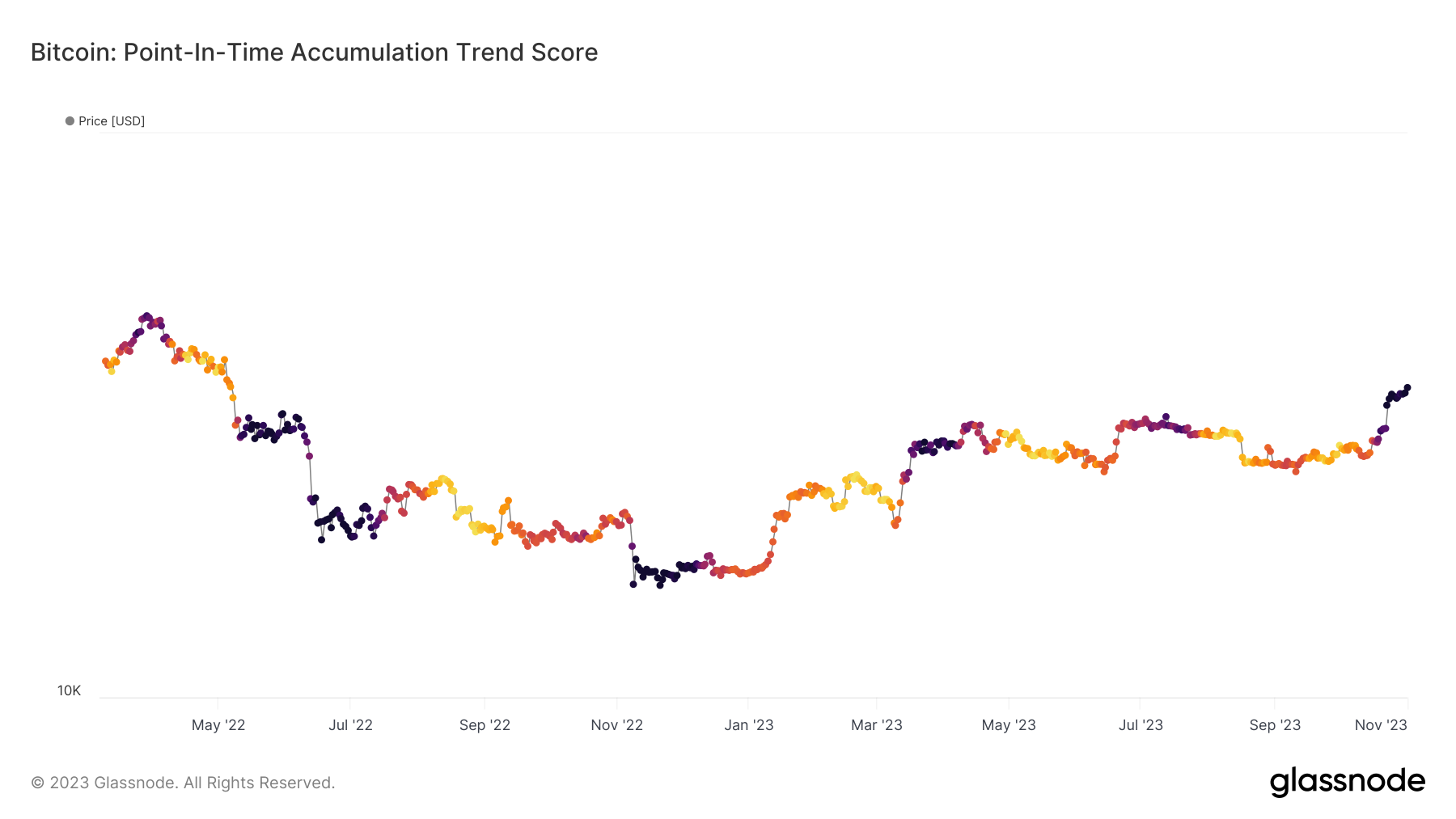
Task: Select the Nov '23 axis label
Action: click(x=1381, y=725)
